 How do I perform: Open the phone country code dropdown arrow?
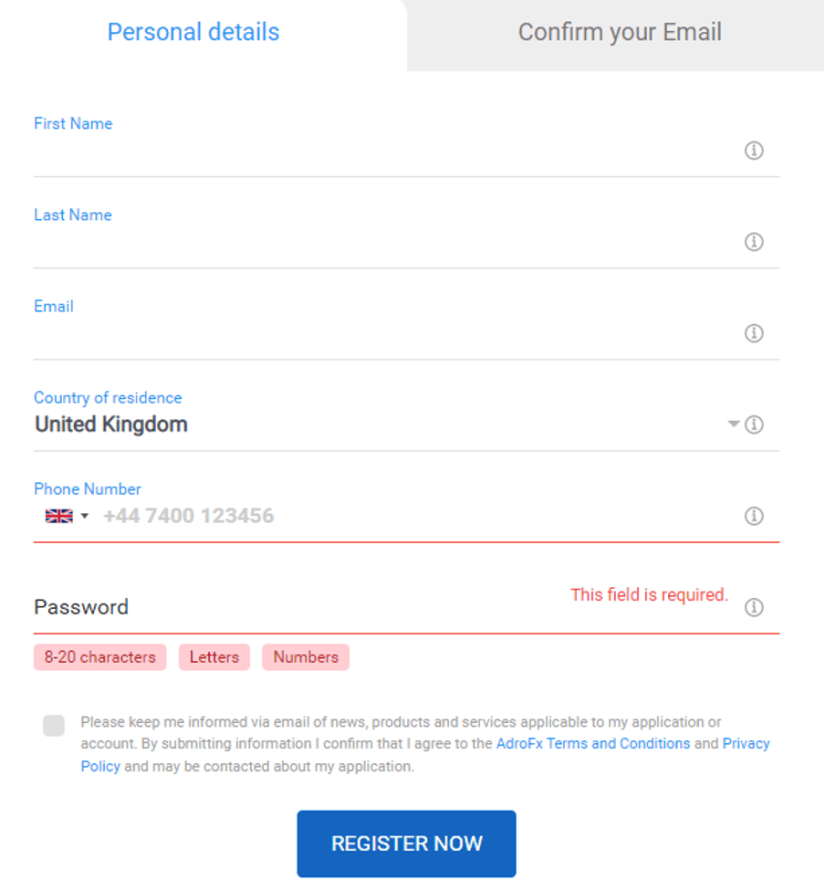[85, 516]
